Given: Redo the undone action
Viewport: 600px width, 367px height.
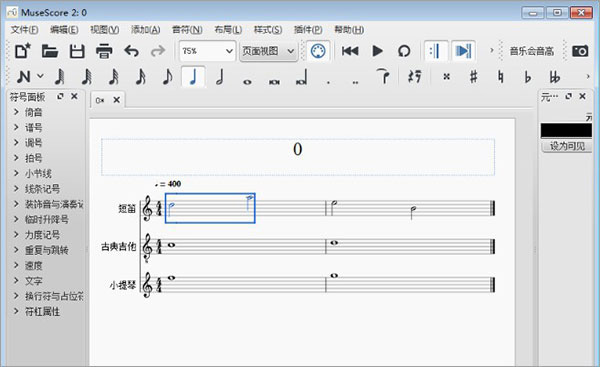Looking at the screenshot, I should click(x=158, y=51).
